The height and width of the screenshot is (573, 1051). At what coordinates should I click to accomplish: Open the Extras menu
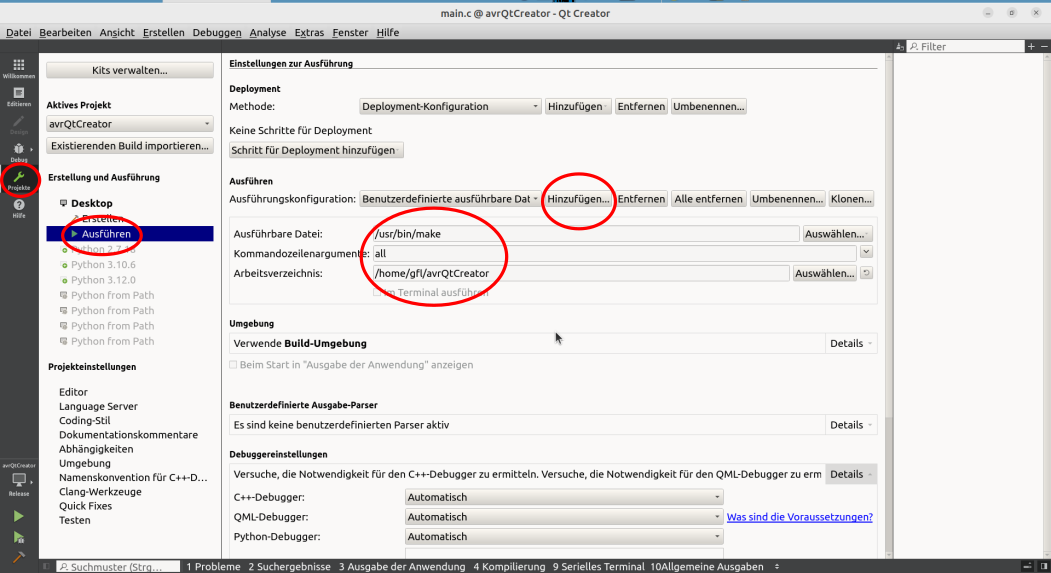pos(309,32)
